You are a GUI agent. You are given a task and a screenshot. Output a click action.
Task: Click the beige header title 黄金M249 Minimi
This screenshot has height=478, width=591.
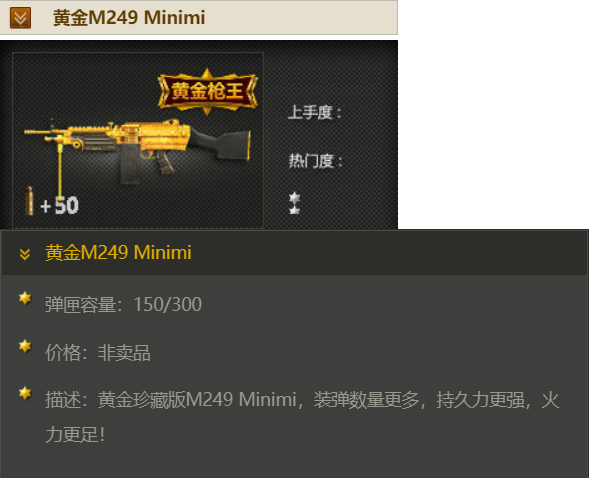tap(129, 18)
